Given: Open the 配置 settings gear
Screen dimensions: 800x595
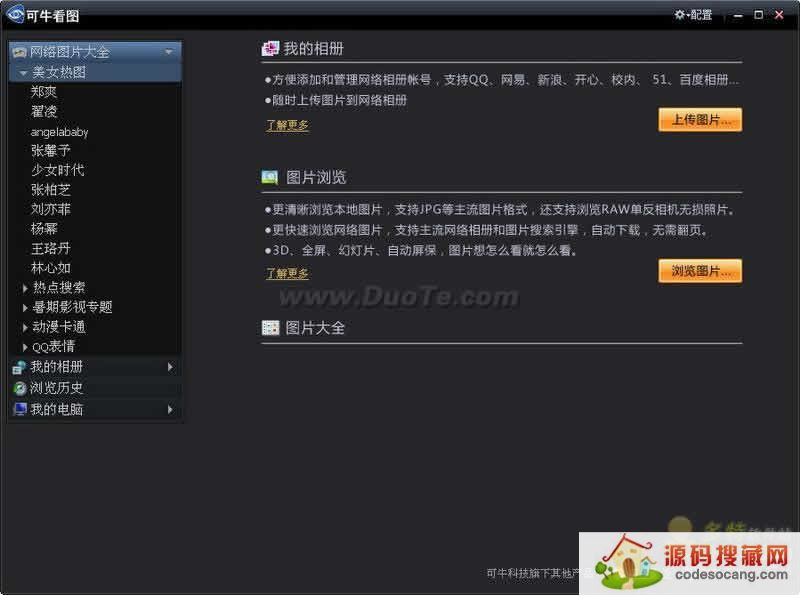Looking at the screenshot, I should (x=680, y=15).
